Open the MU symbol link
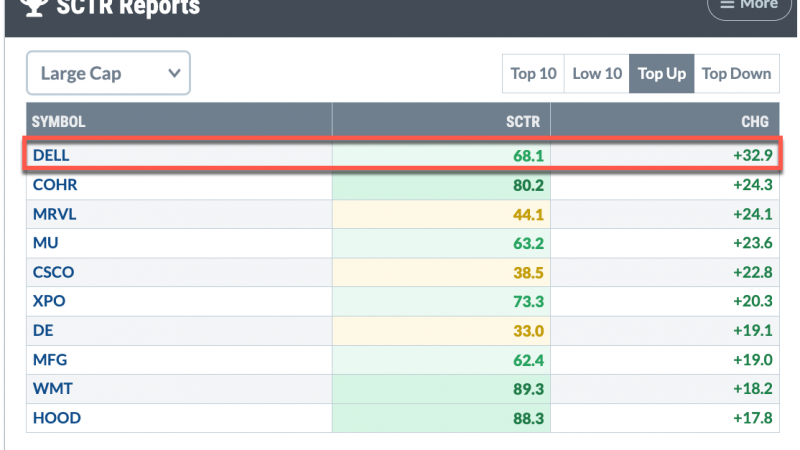The width and height of the screenshot is (800, 450). pos(45,243)
